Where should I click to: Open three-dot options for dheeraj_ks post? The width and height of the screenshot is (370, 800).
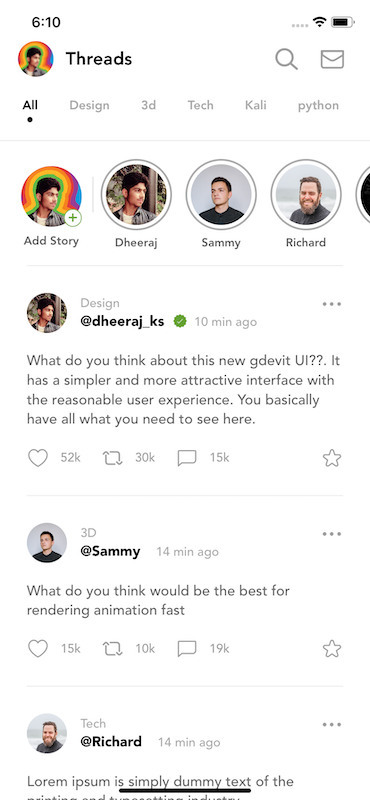coord(332,304)
